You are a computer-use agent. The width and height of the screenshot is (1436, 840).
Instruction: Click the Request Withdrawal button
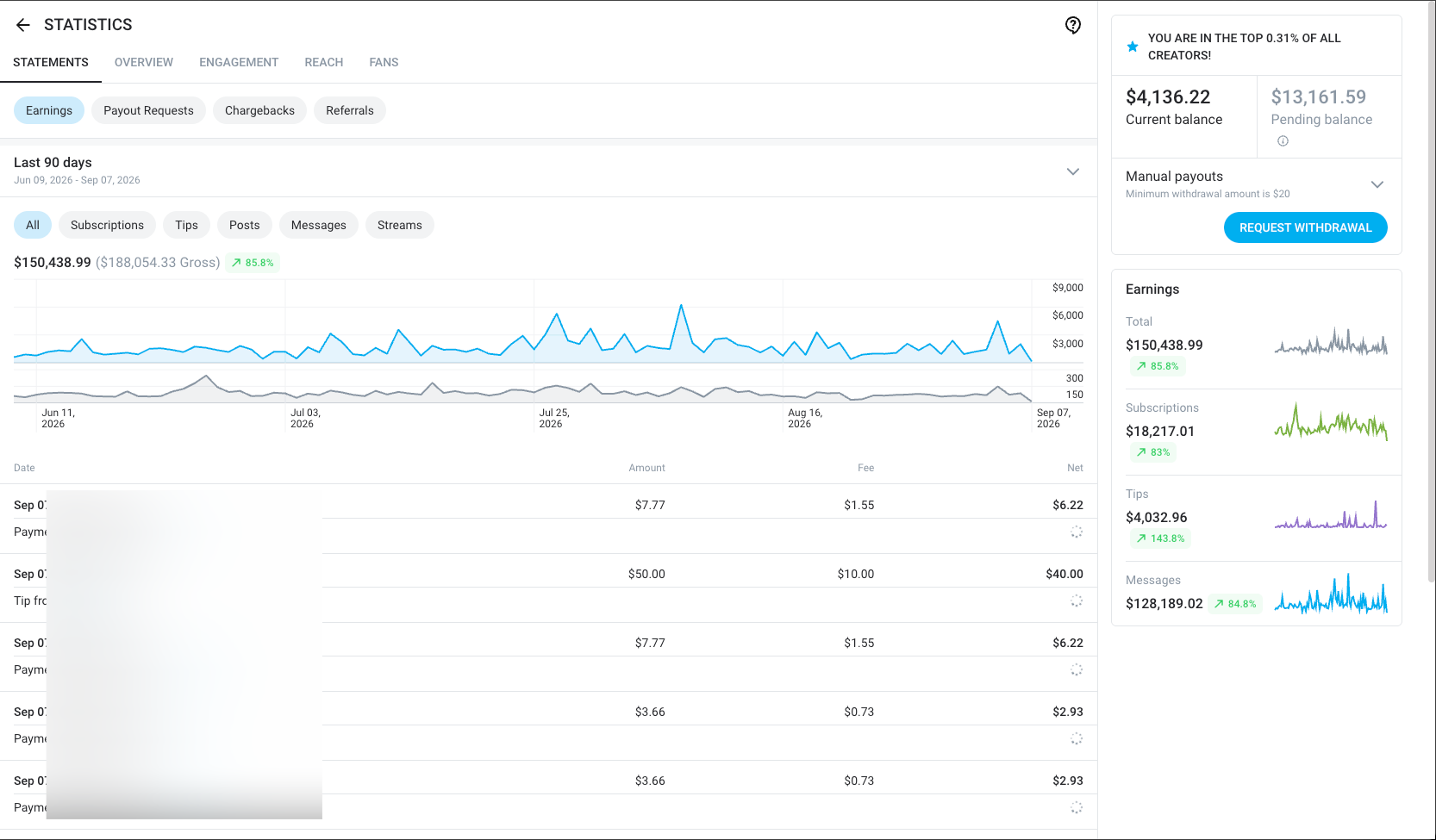coord(1306,227)
